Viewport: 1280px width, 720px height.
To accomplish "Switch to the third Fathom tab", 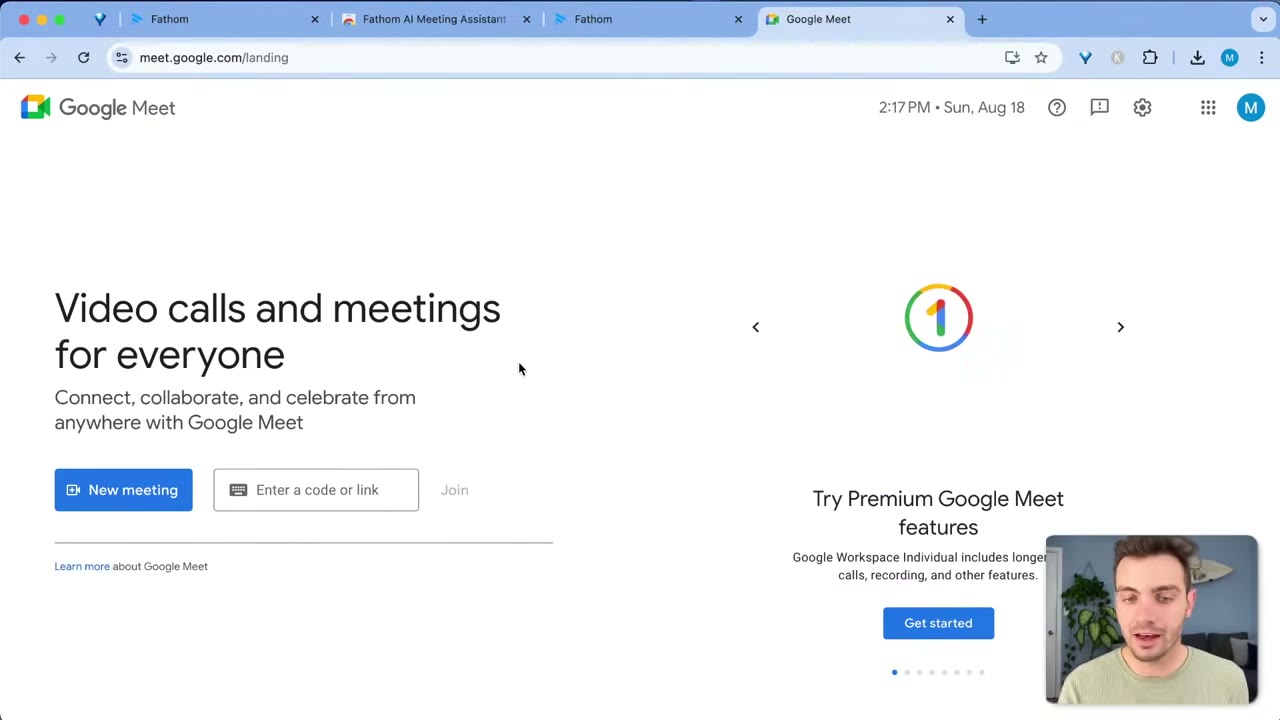I will (x=649, y=19).
